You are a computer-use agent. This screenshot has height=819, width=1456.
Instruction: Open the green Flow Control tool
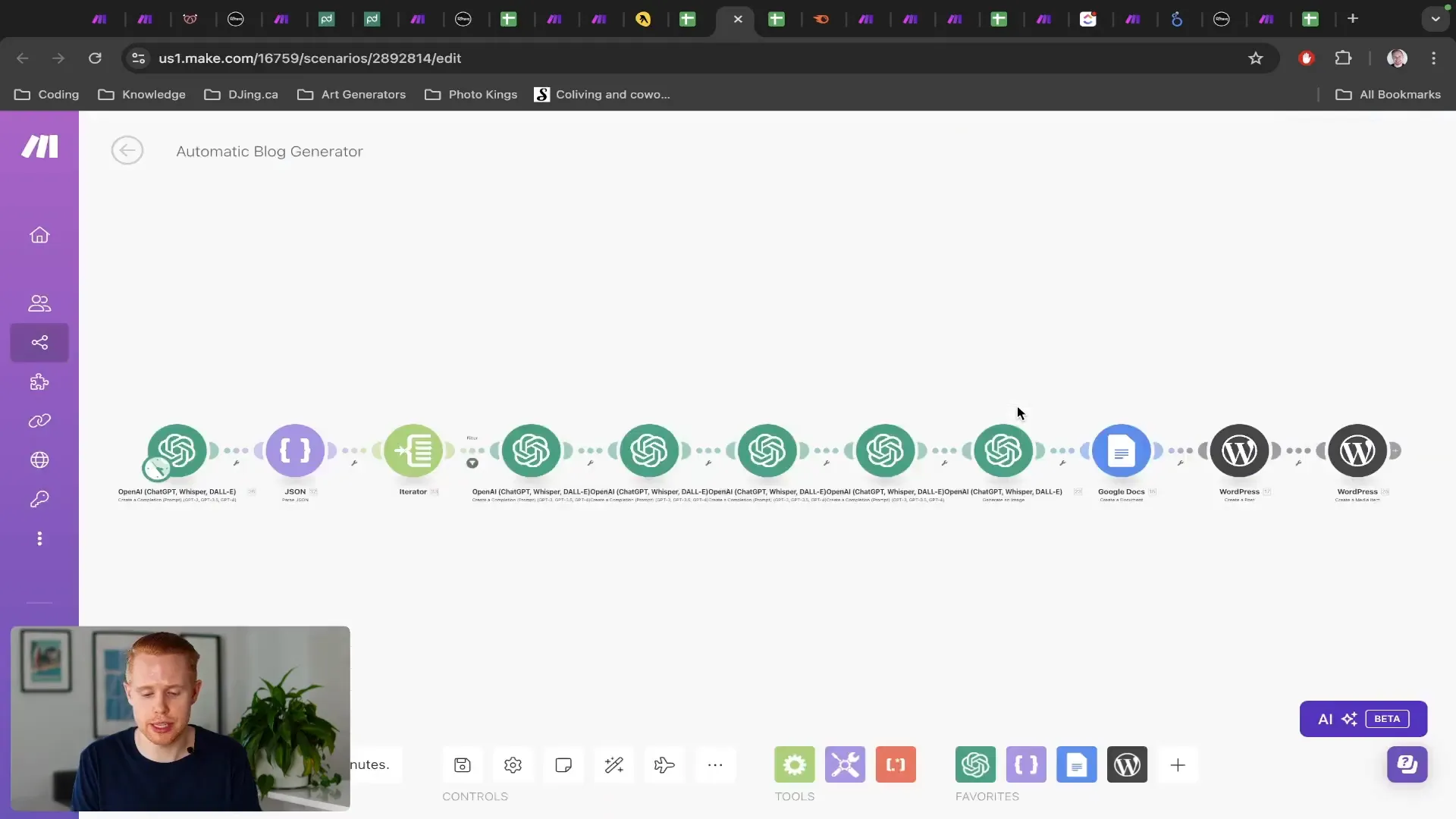[795, 764]
